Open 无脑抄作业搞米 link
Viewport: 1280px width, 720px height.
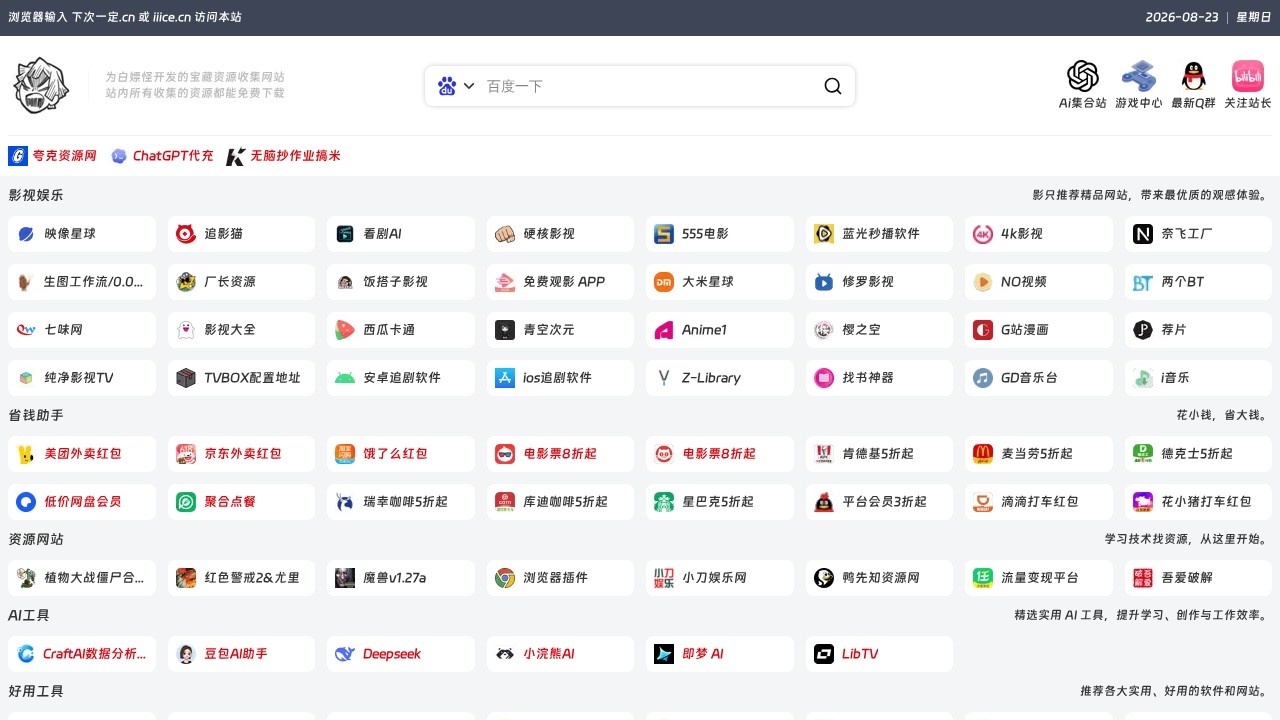[283, 156]
